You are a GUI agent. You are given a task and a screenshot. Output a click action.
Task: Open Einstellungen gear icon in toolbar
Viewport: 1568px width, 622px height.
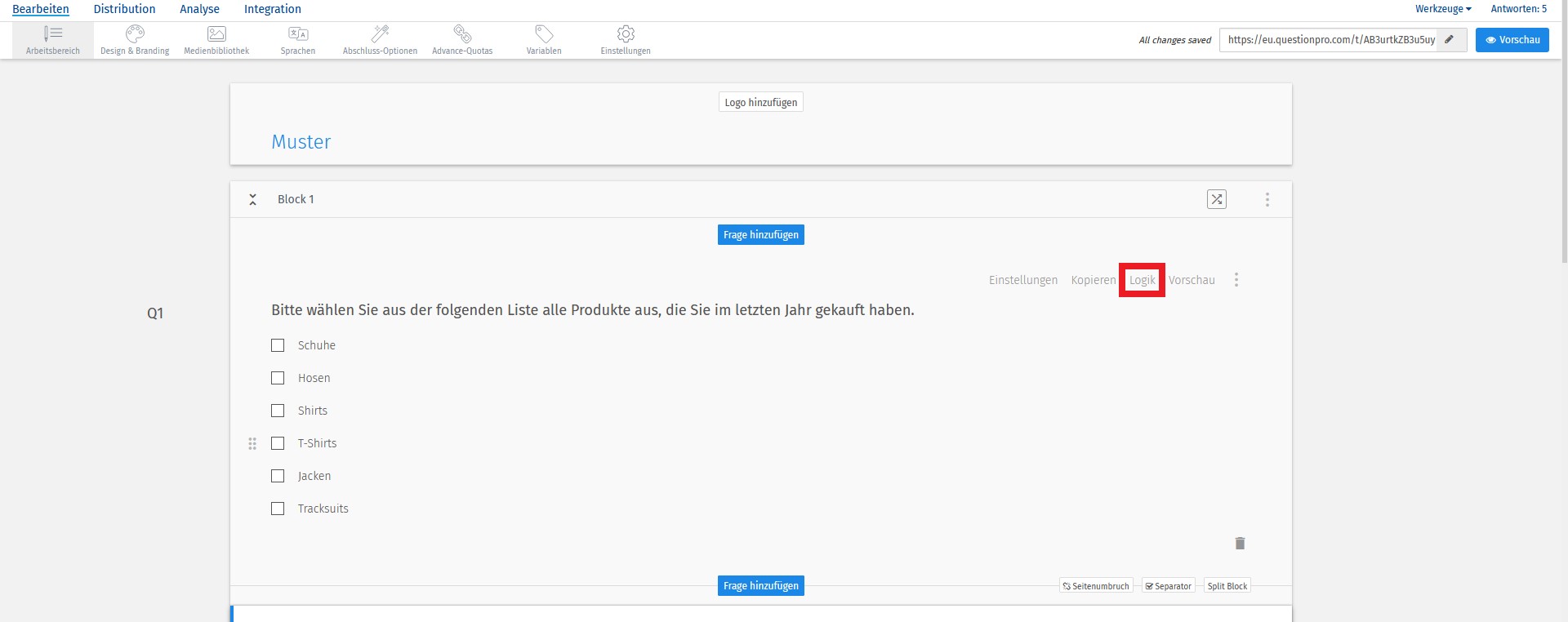point(626,33)
